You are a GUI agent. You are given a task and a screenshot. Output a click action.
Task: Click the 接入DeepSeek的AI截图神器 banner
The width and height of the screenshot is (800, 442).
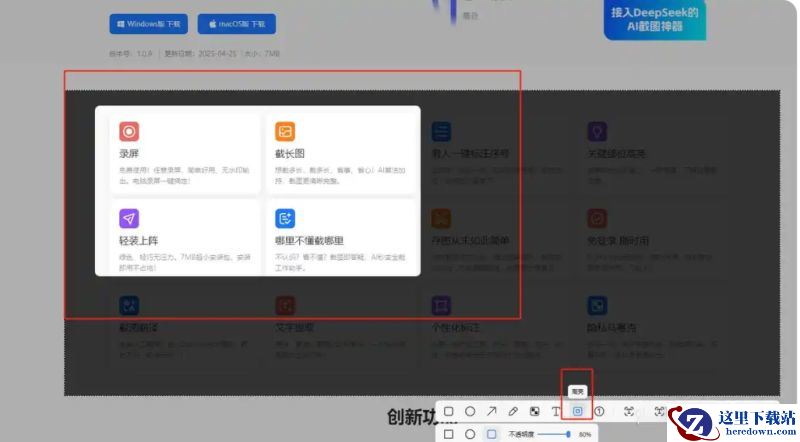655,19
